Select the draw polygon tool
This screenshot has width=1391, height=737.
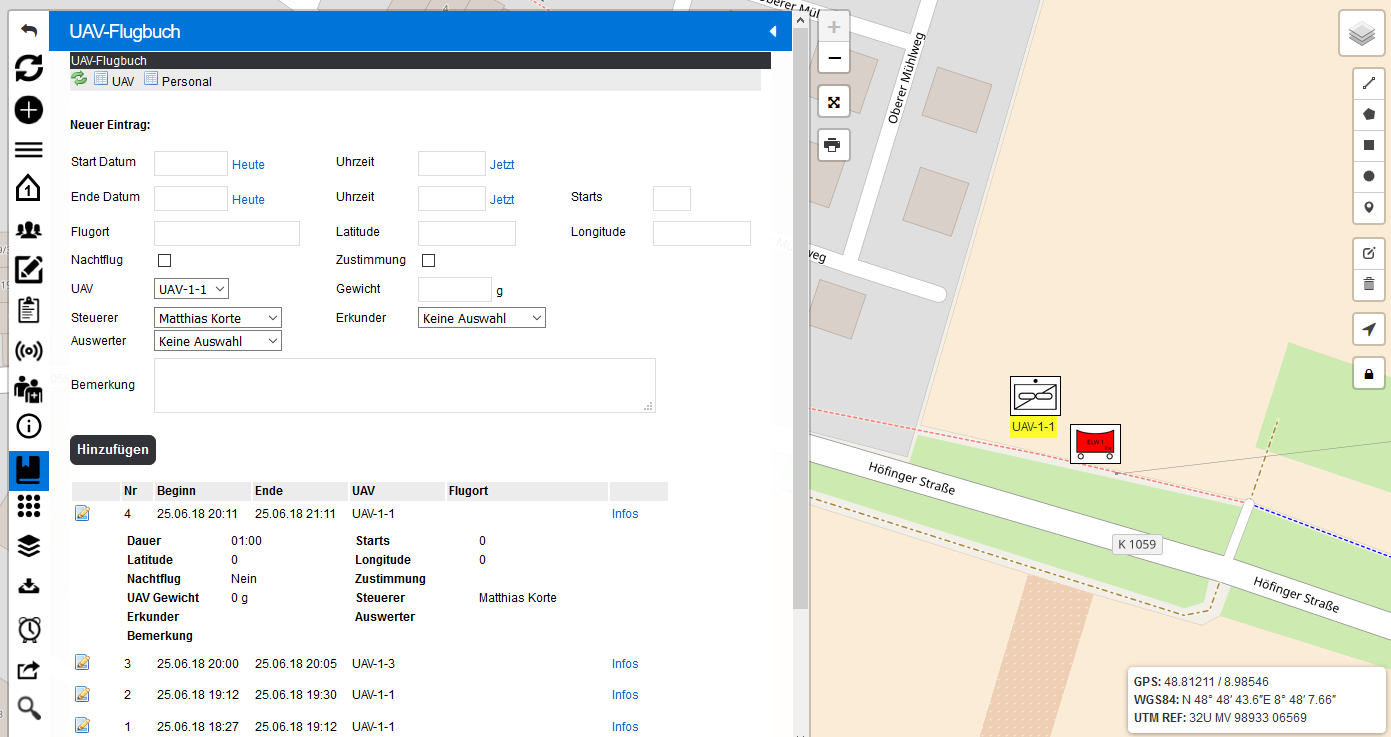[1368, 114]
